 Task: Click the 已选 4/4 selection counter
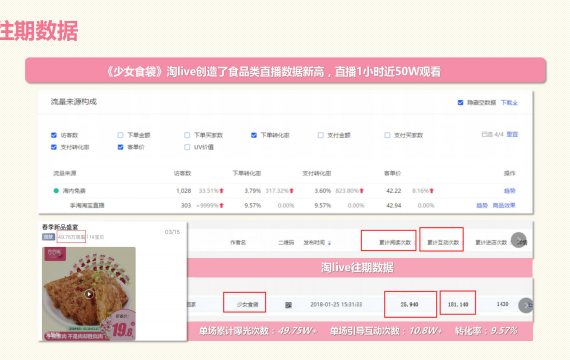click(x=493, y=135)
